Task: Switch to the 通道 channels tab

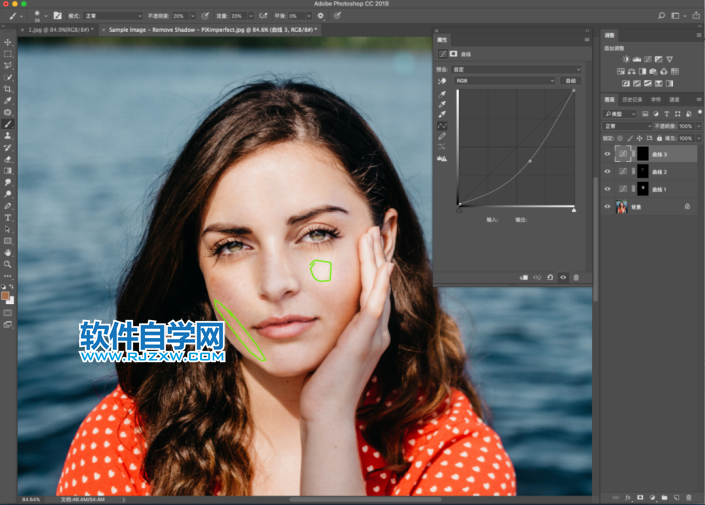Action: [674, 100]
